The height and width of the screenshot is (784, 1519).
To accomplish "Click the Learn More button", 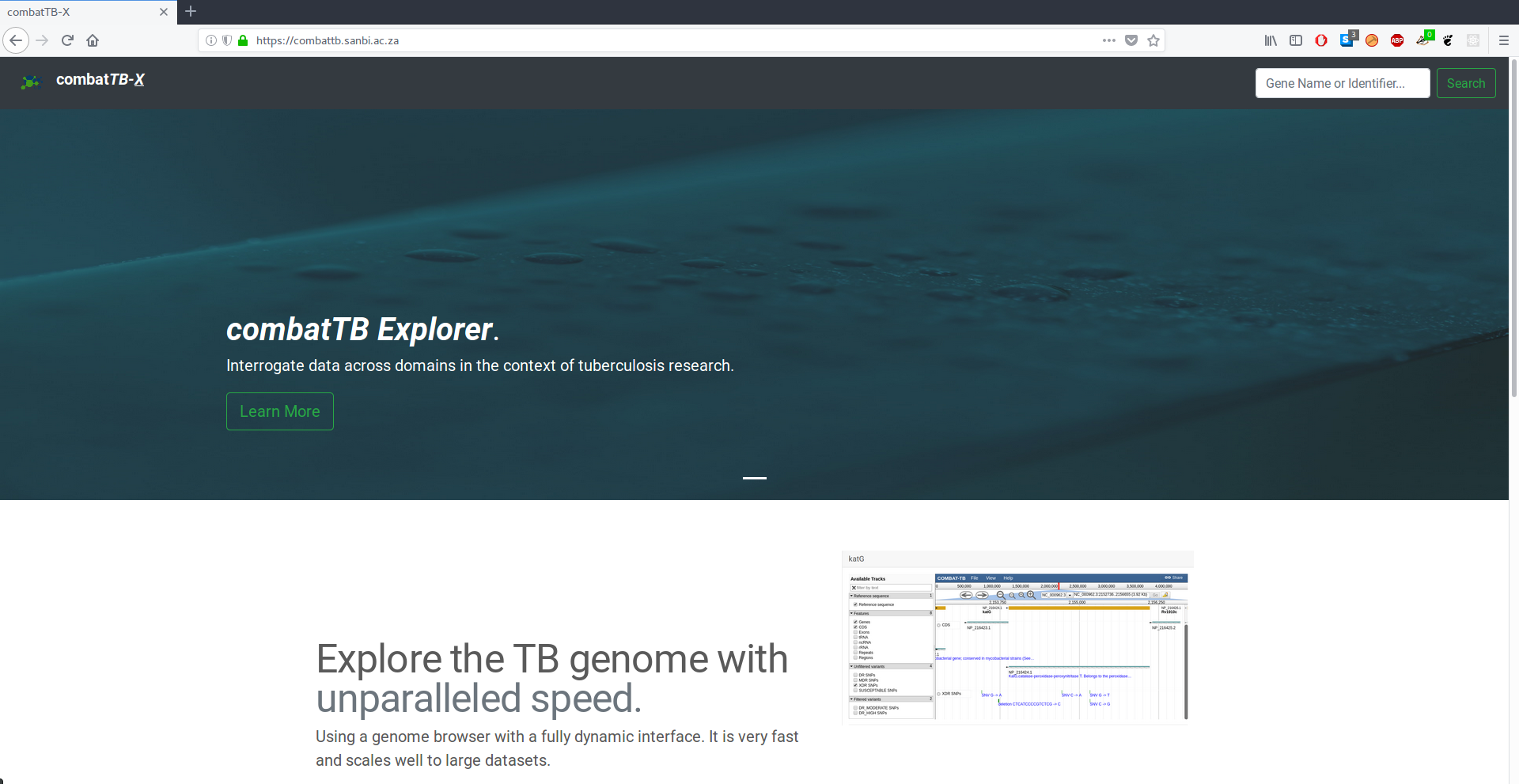I will tap(280, 411).
